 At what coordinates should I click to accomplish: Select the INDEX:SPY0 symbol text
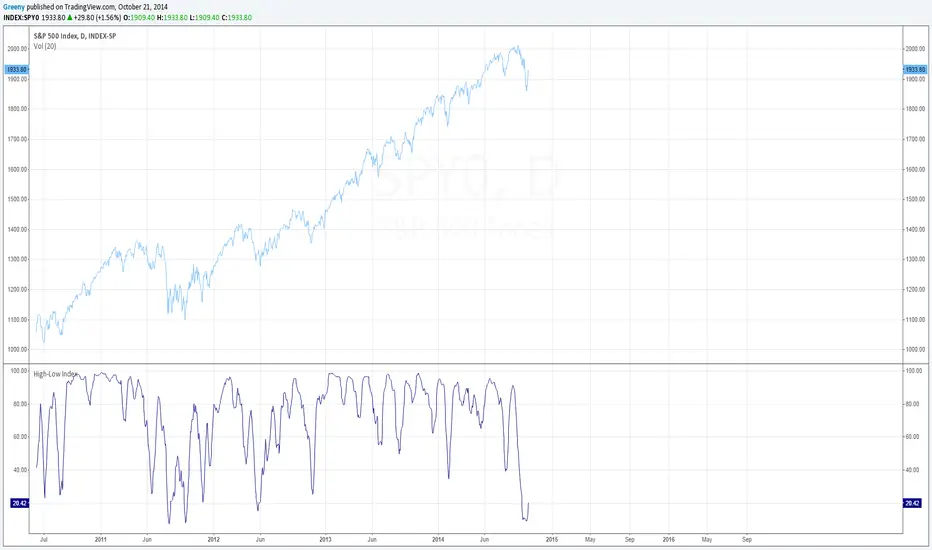(x=21, y=18)
